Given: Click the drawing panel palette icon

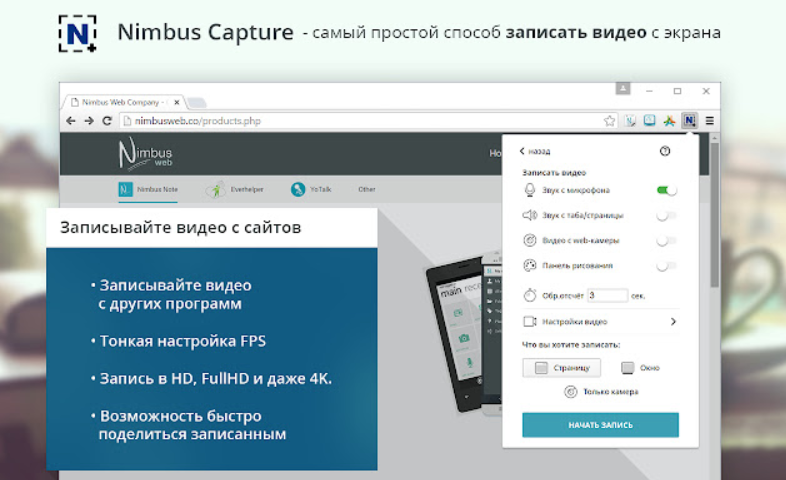Looking at the screenshot, I should (x=530, y=265).
